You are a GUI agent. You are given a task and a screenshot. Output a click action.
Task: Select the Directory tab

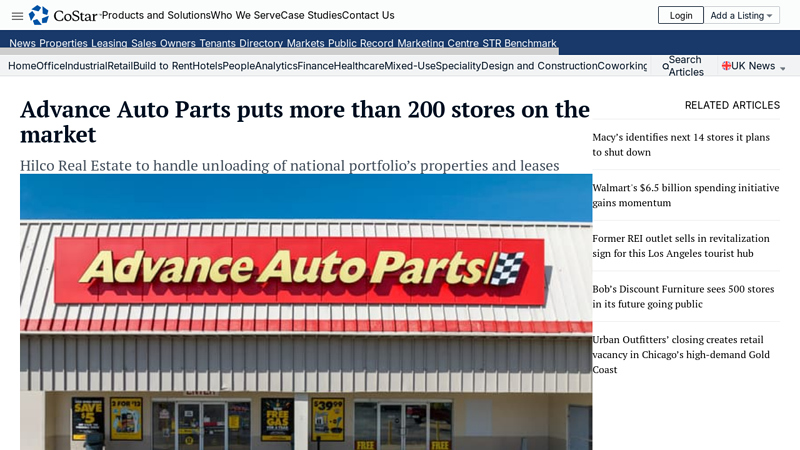tap(261, 43)
